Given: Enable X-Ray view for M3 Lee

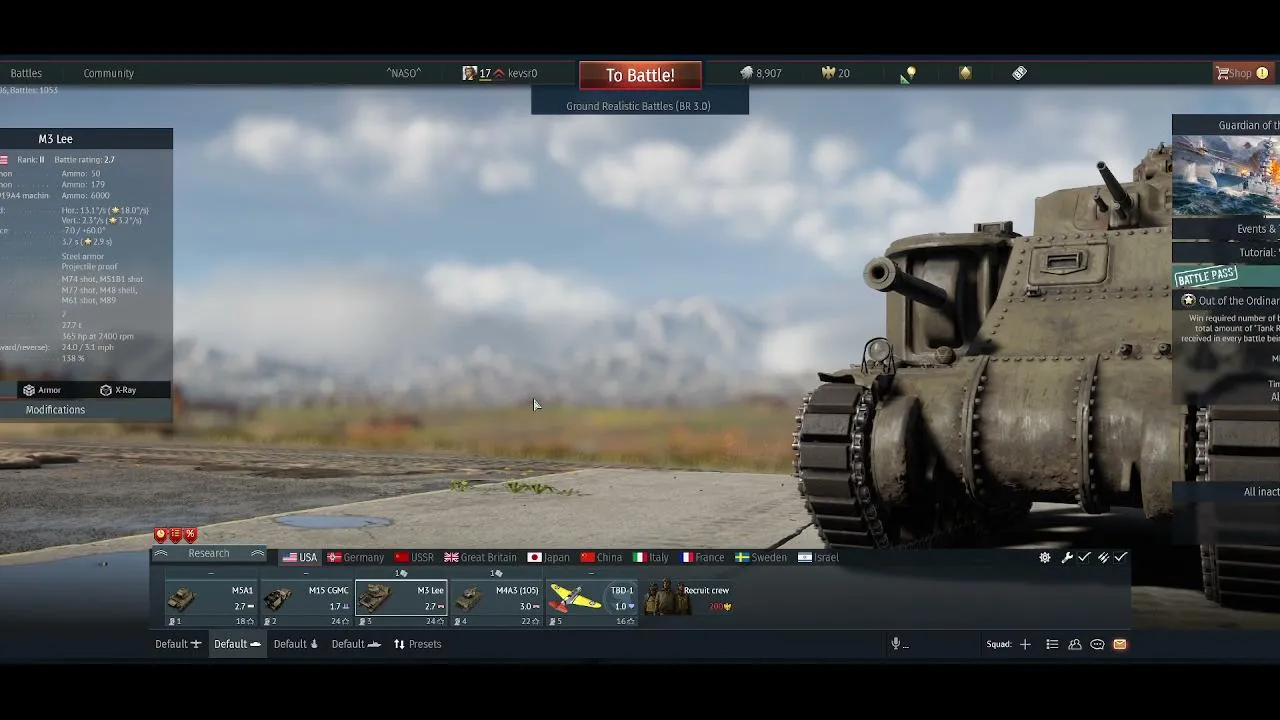Looking at the screenshot, I should point(118,390).
